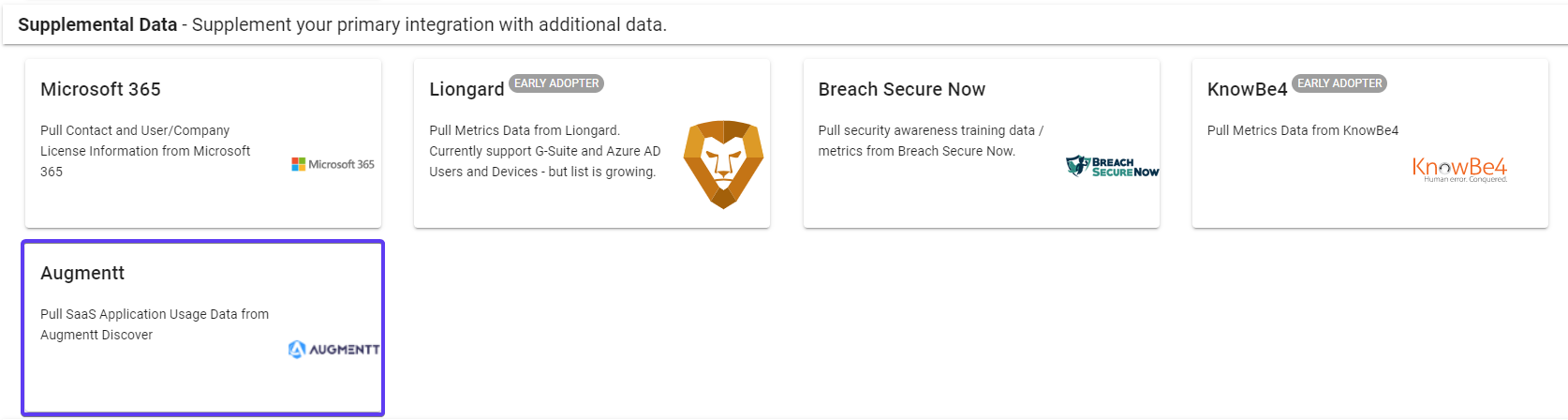The width and height of the screenshot is (1568, 420).
Task: Open the Microsoft 365 card title
Action: pyautogui.click(x=100, y=89)
